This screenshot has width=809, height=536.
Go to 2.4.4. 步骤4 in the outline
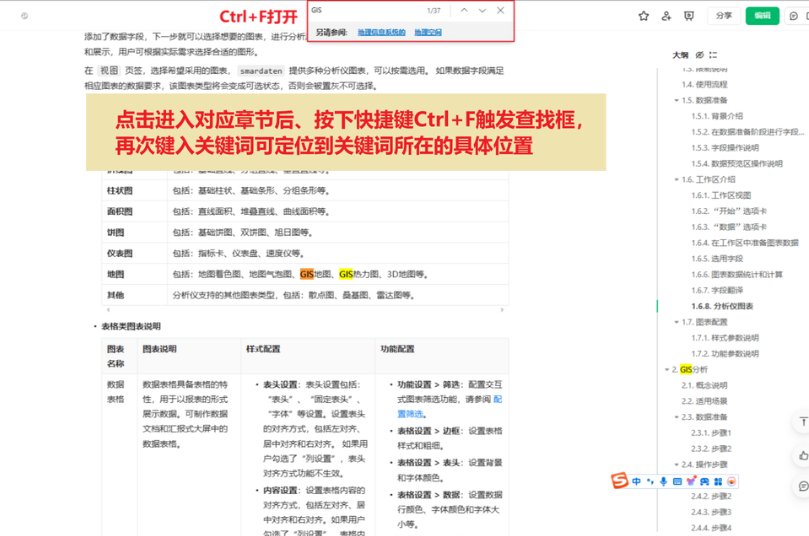click(711, 528)
